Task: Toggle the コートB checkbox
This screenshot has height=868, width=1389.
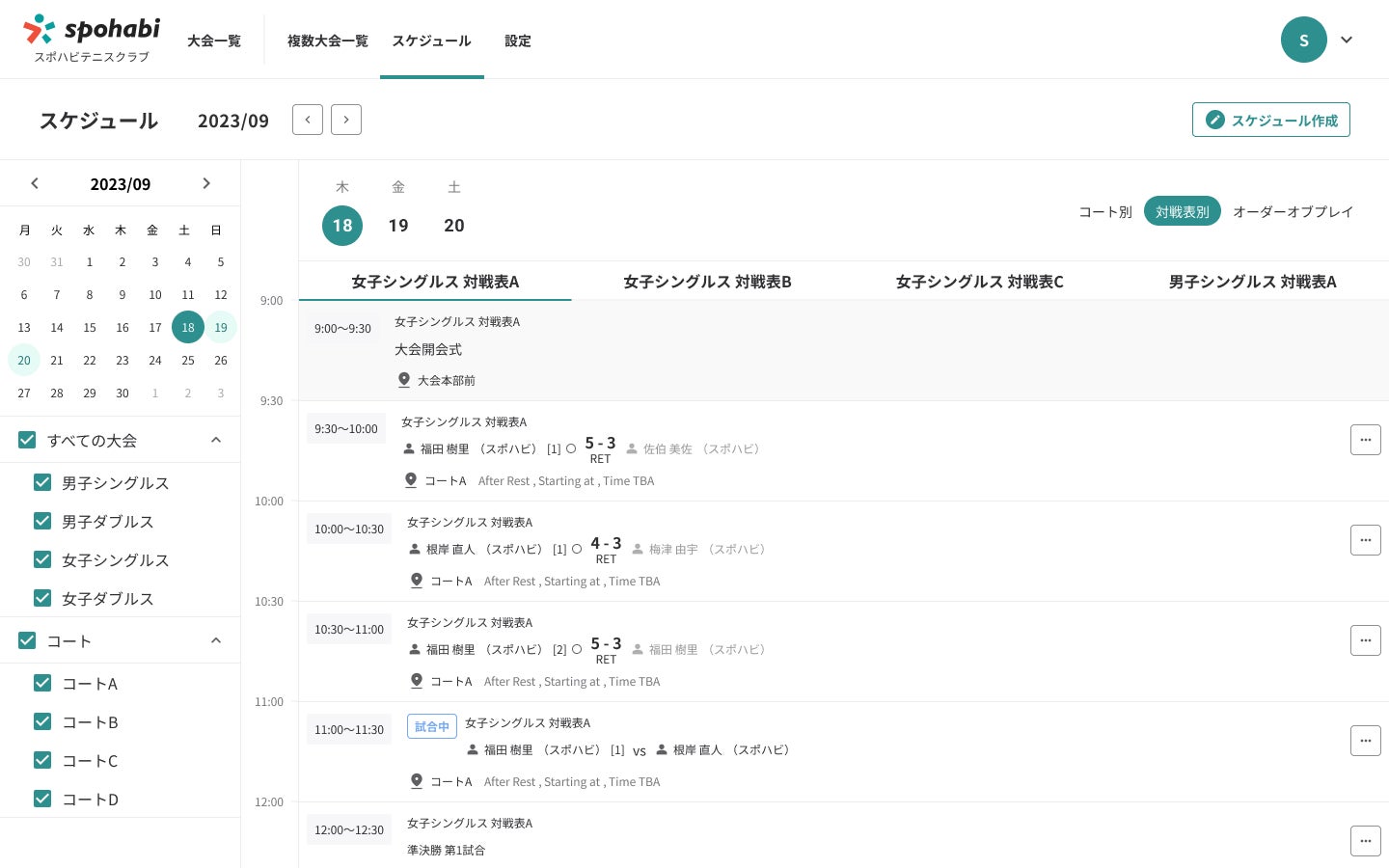Action: 42,721
